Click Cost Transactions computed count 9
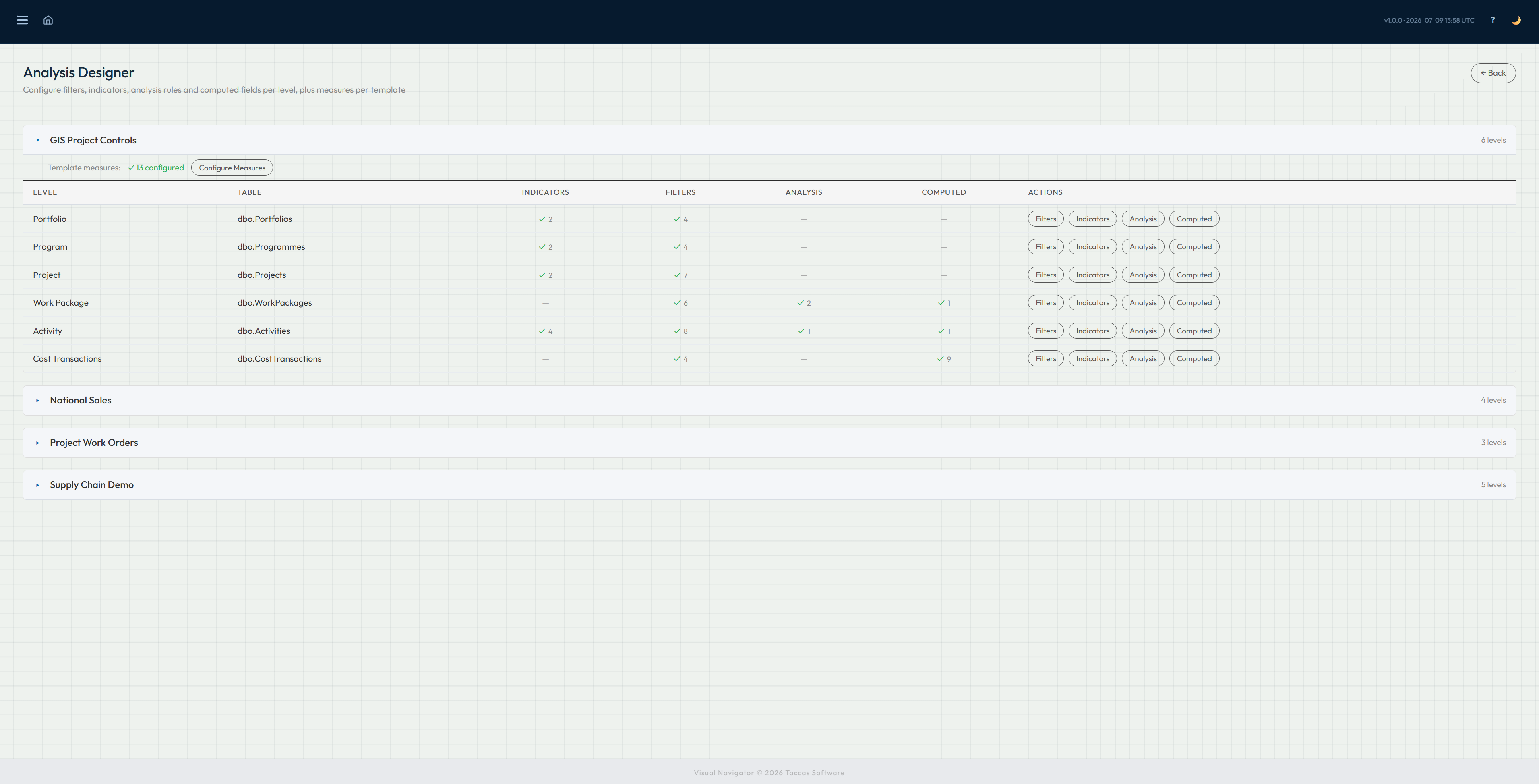1539x784 pixels. coord(944,359)
